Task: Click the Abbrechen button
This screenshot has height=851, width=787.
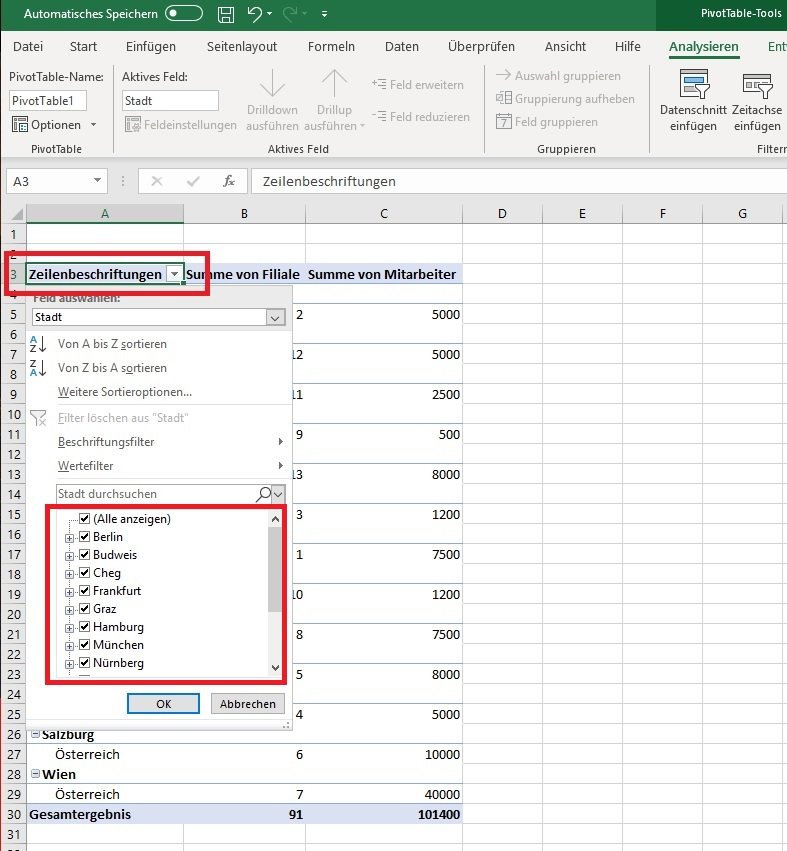Action: click(x=248, y=704)
